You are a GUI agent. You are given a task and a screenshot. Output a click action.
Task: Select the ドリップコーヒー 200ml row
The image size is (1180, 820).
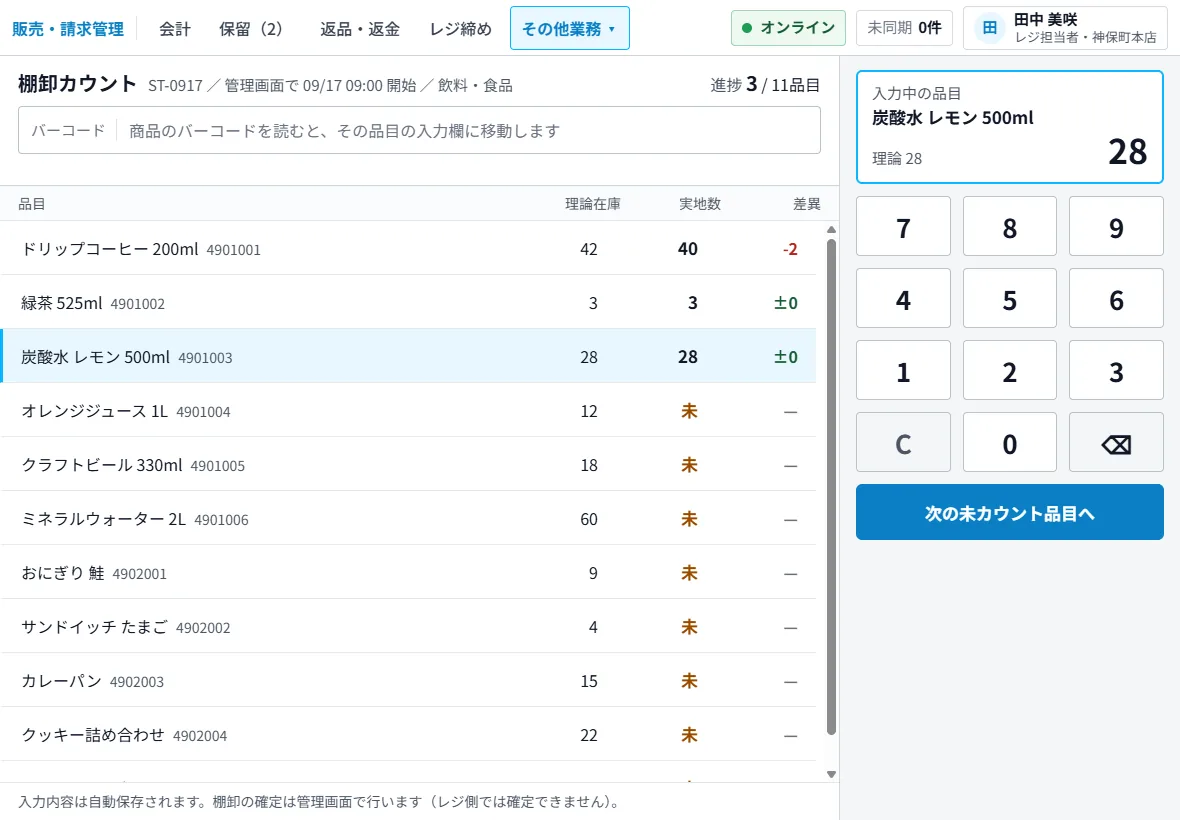coord(409,248)
